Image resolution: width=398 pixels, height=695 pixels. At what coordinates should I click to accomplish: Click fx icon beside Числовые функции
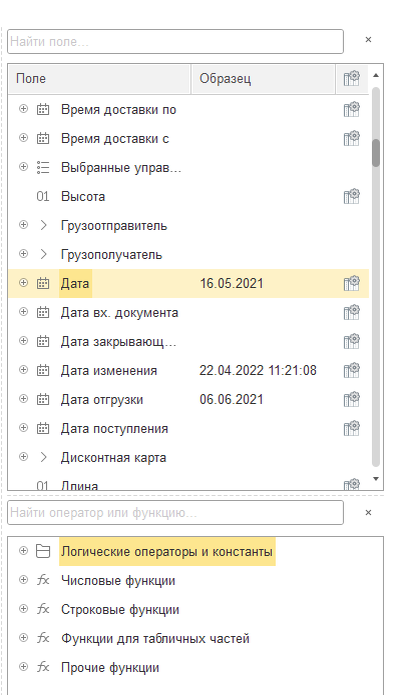[x=43, y=580]
